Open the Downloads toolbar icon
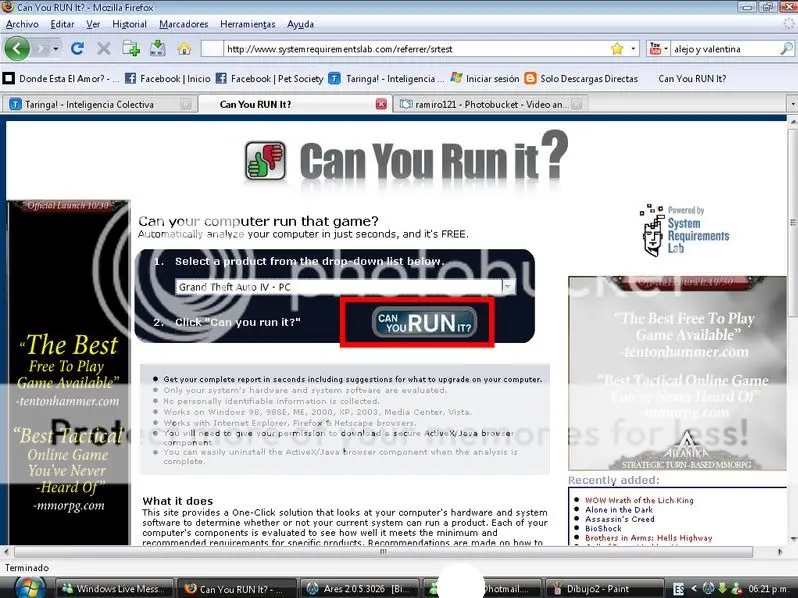The image size is (798, 598). click(x=158, y=49)
